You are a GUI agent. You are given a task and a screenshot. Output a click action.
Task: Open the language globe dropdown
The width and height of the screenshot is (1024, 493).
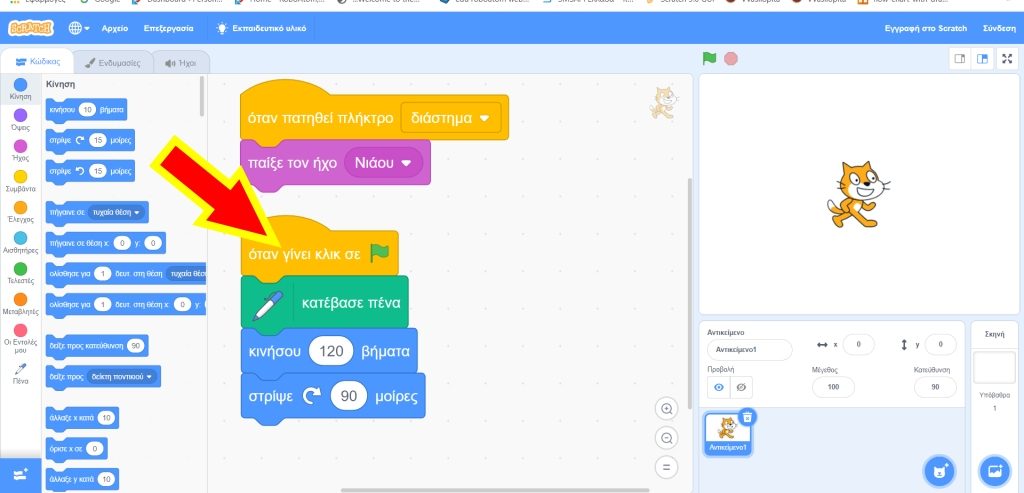point(80,28)
